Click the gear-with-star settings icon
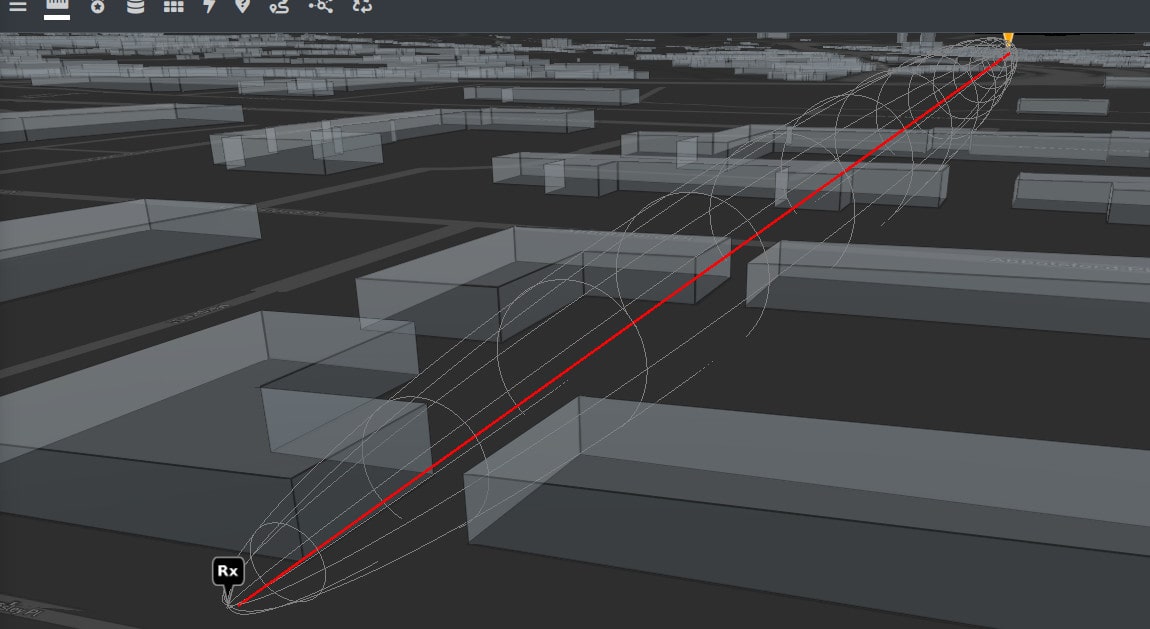The height and width of the screenshot is (629, 1150). click(97, 8)
